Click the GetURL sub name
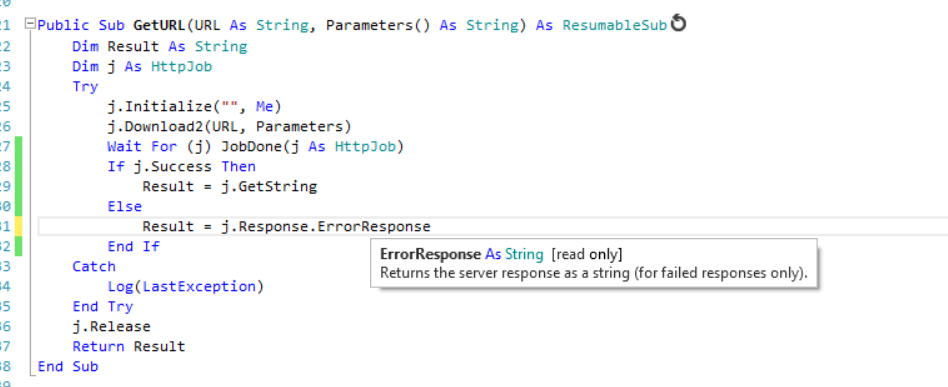Viewport: 948px width, 387px height. [159, 26]
